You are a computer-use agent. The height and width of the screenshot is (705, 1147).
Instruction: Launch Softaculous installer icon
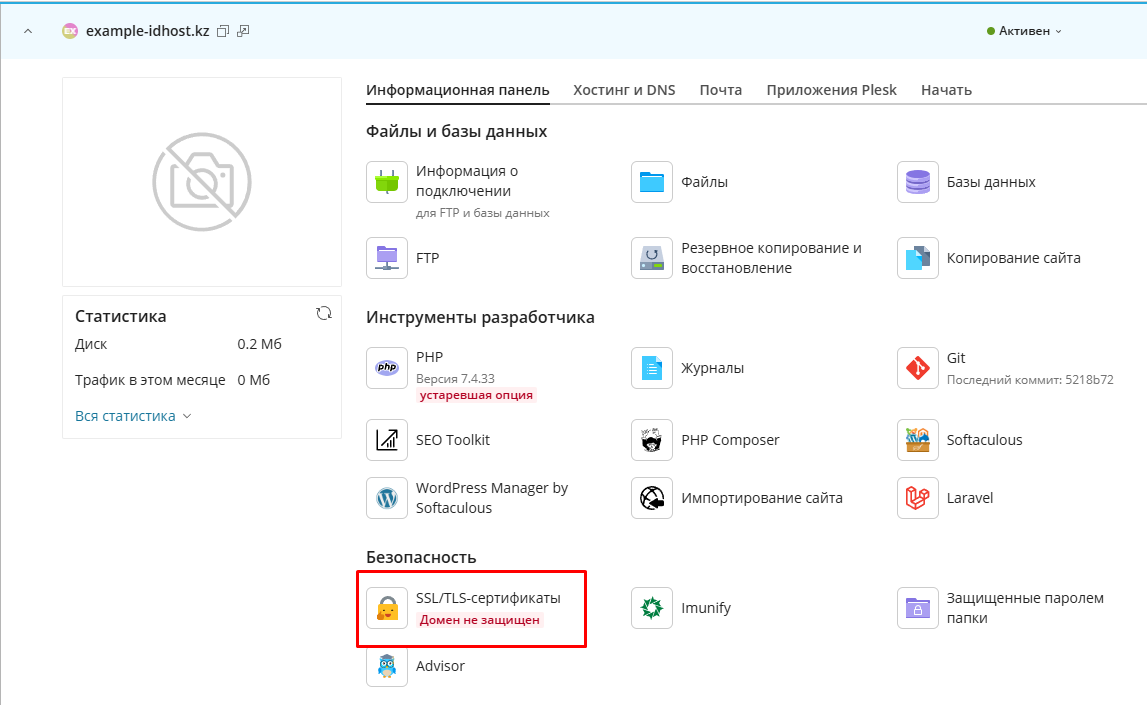[918, 440]
